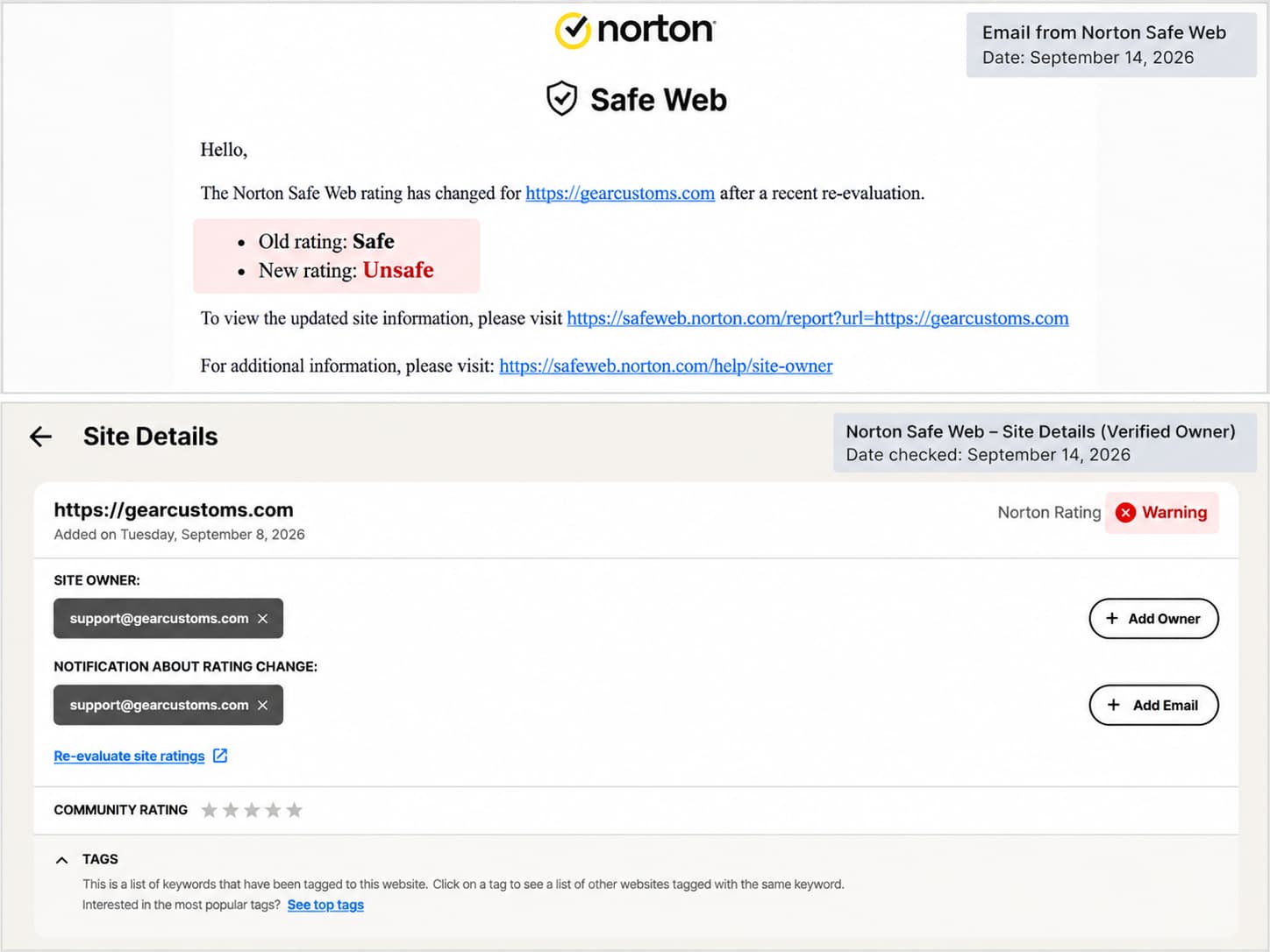Click the Add Owner button
The width and height of the screenshot is (1270, 952).
[x=1153, y=619]
